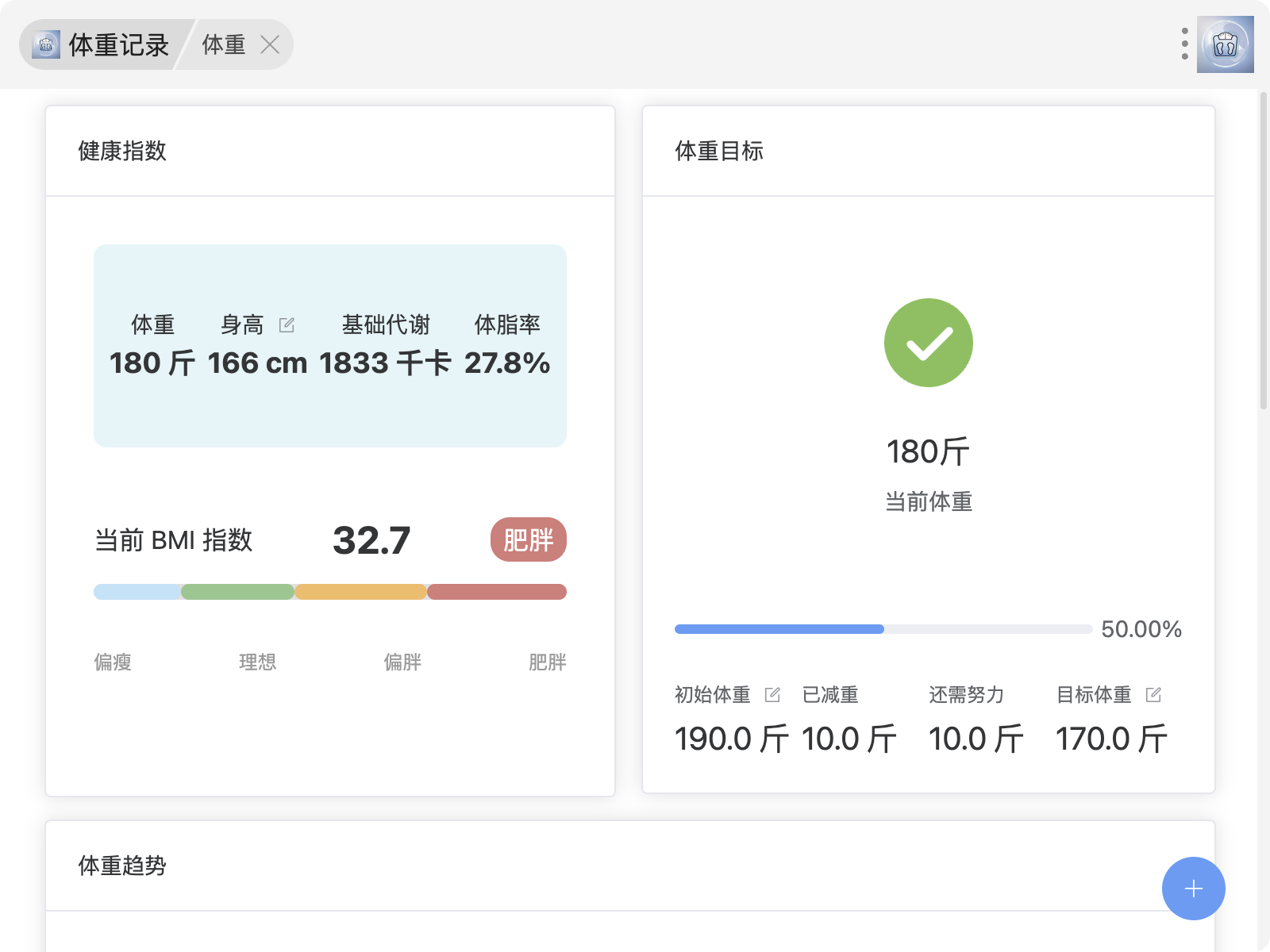This screenshot has height=952, width=1270.
Task: Click the 50.00% progress percentage
Action: [x=1141, y=629]
